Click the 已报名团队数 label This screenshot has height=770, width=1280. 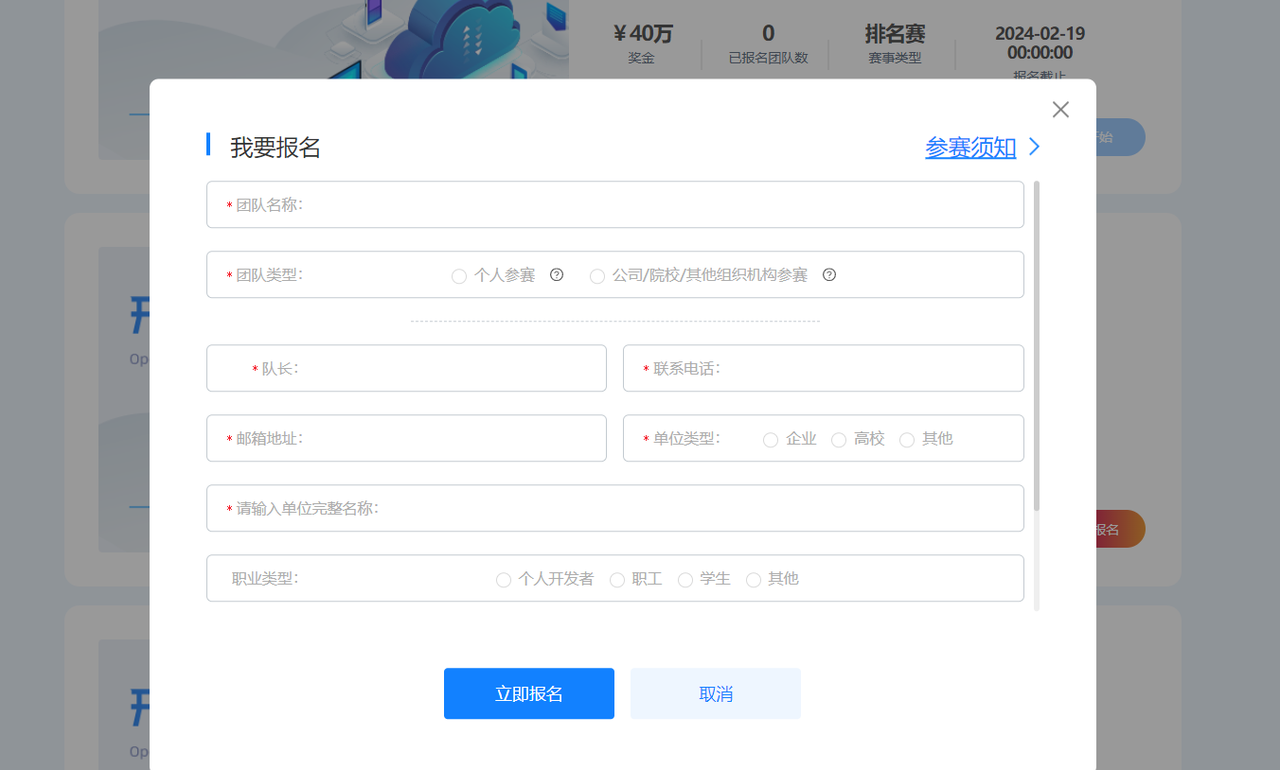coord(768,58)
